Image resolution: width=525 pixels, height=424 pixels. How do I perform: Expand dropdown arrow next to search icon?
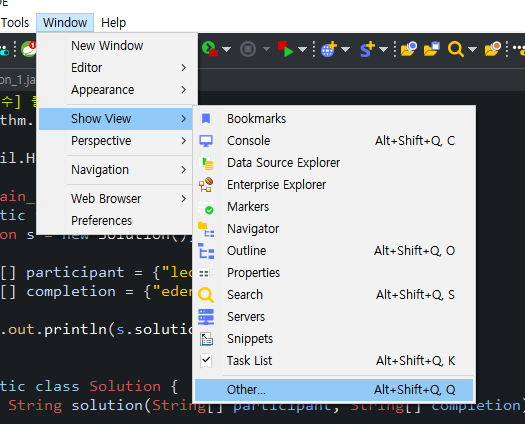pos(472,50)
